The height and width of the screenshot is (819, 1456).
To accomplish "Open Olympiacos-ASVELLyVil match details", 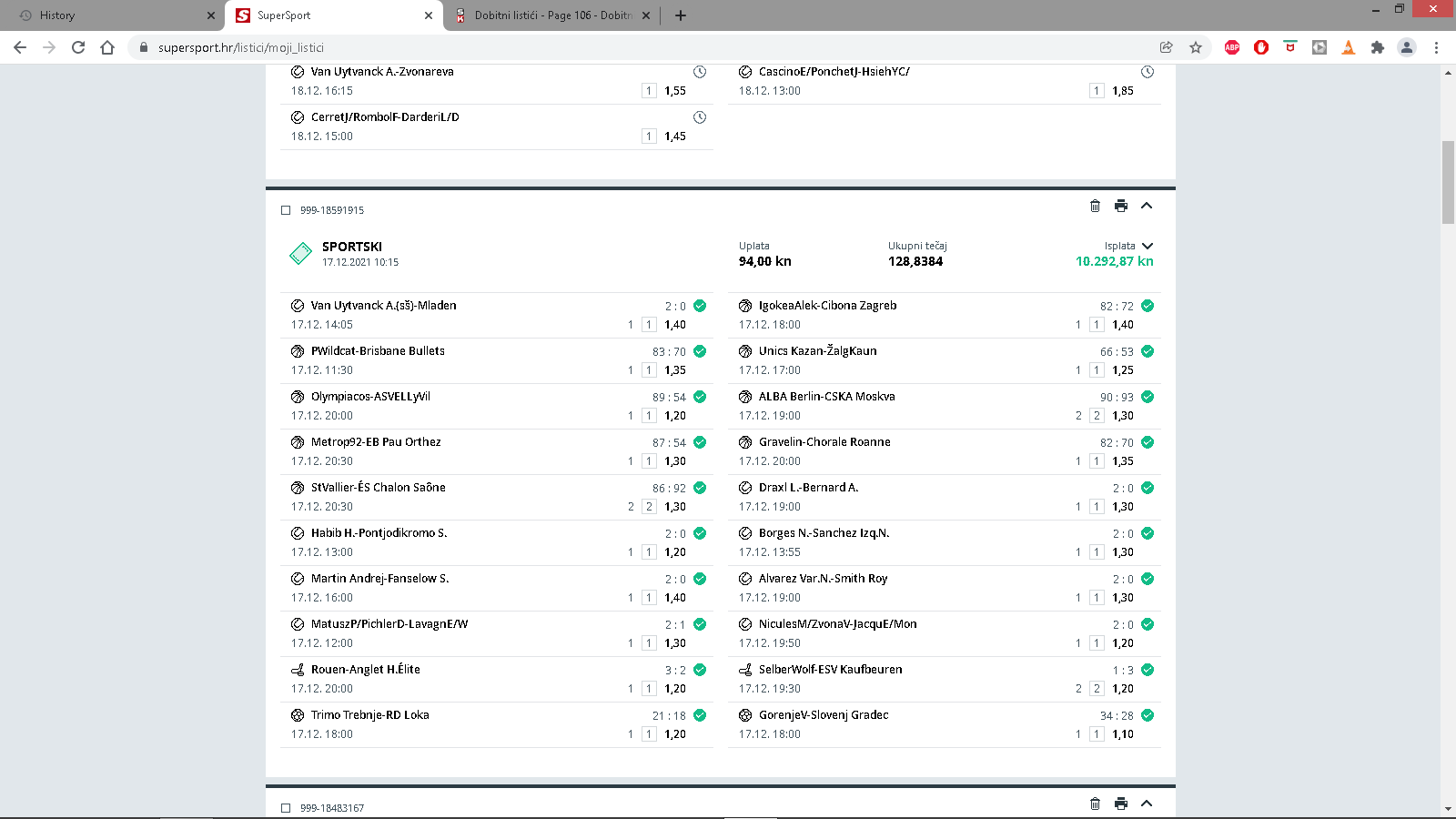I will click(x=370, y=397).
